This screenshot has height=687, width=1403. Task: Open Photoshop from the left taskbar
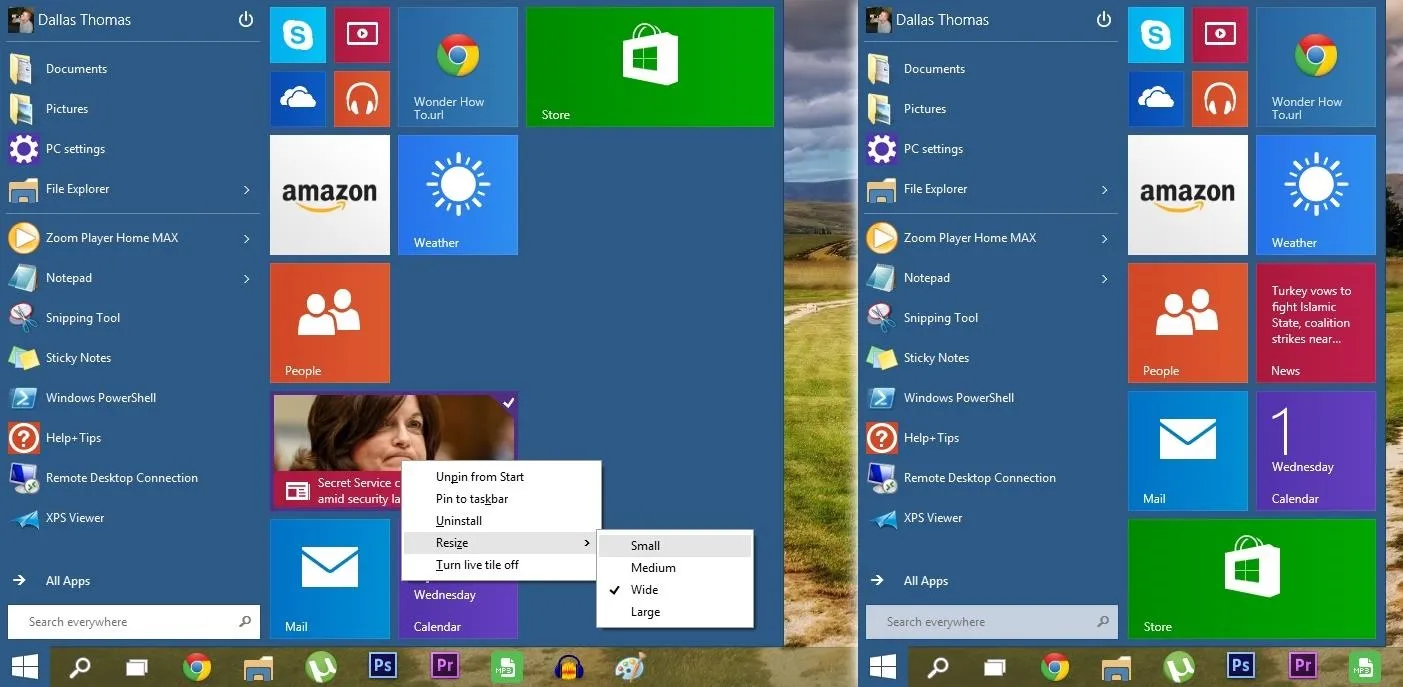[383, 666]
